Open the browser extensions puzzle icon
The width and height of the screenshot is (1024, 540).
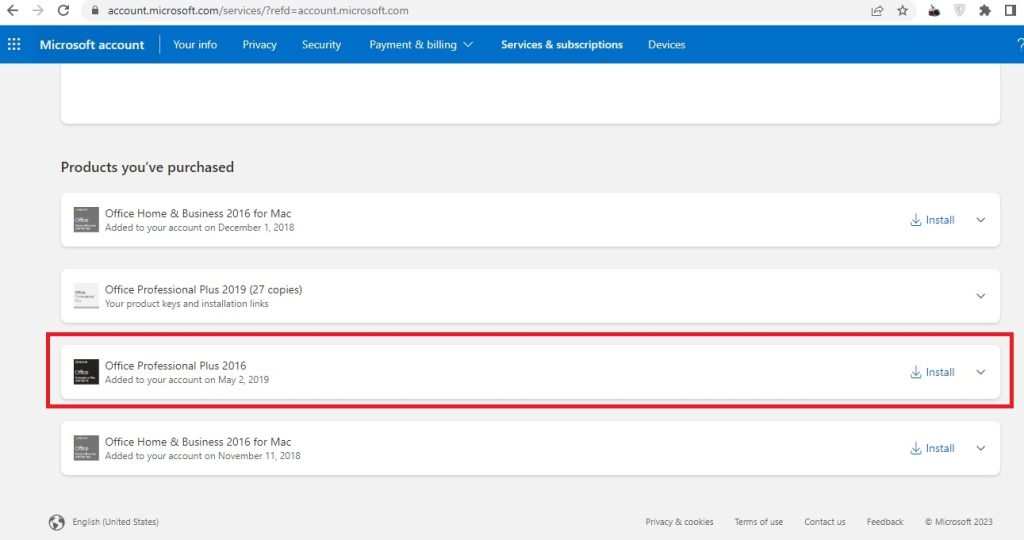pyautogui.click(x=984, y=11)
